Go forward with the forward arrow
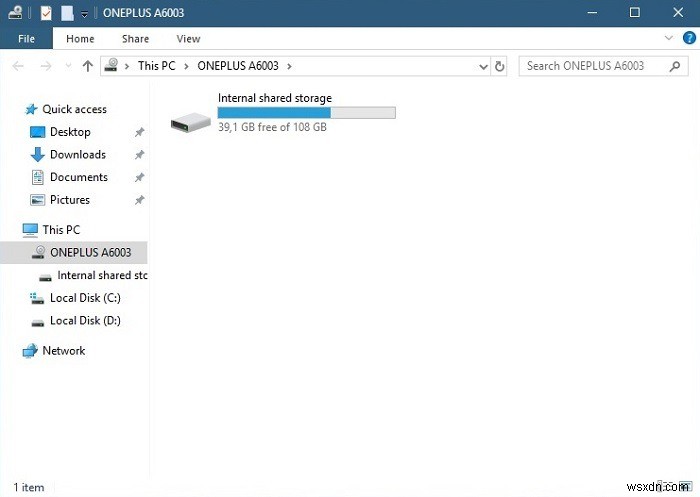Screen dimensions: 700x497 pyautogui.click(x=46, y=66)
